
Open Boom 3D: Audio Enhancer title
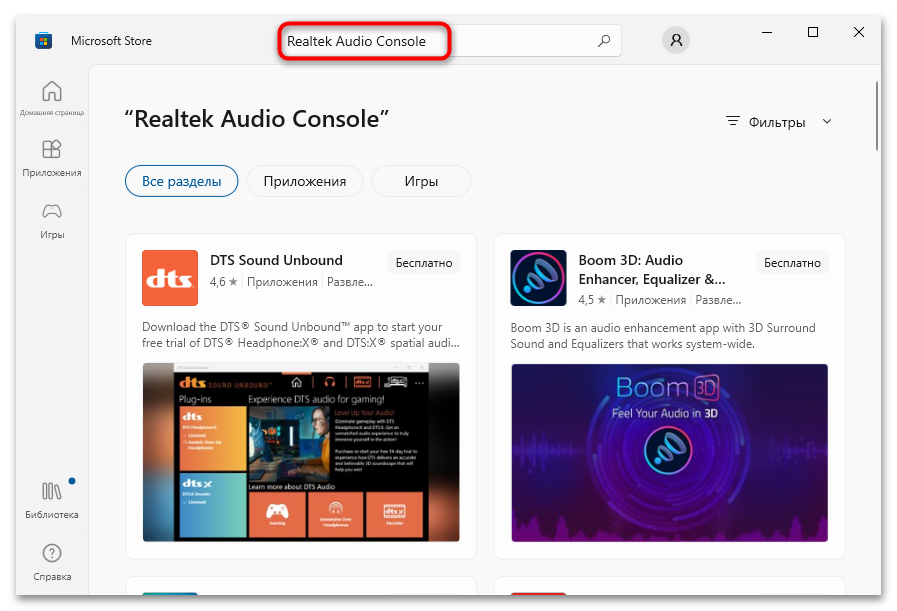click(x=652, y=269)
